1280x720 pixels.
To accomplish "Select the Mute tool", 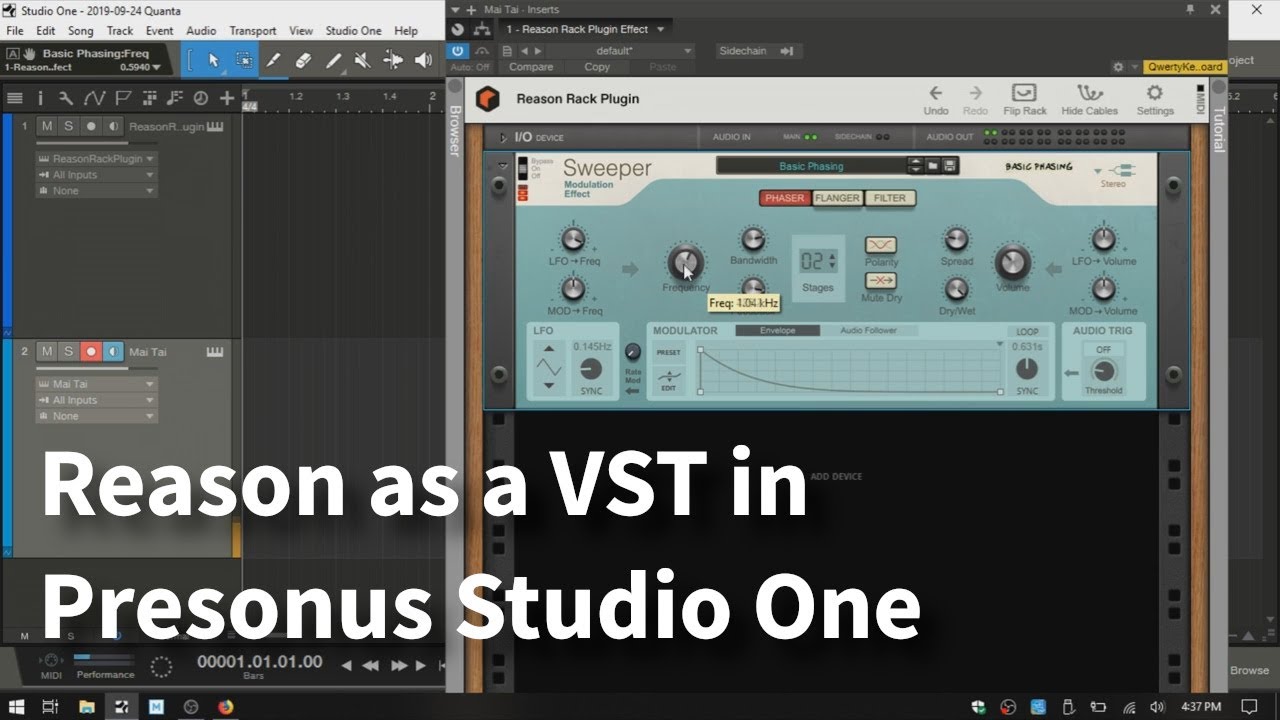I will [x=363, y=60].
